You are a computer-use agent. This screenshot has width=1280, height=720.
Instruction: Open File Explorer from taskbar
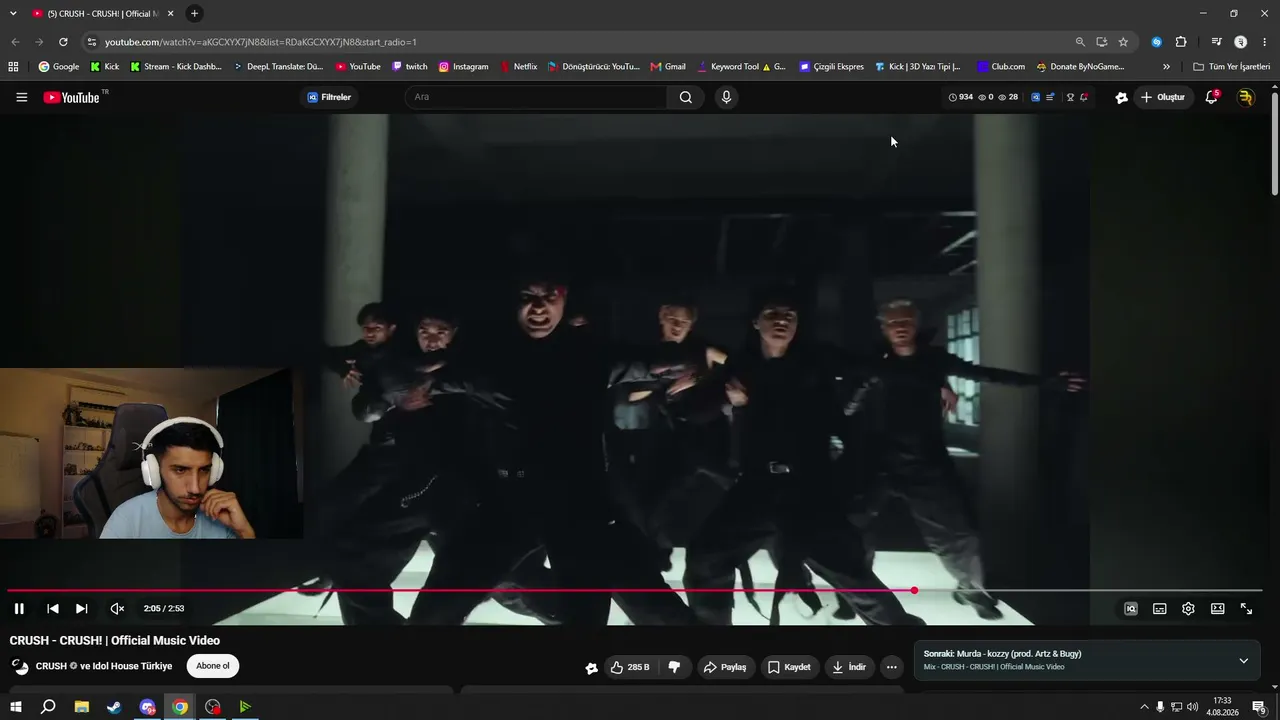point(82,707)
